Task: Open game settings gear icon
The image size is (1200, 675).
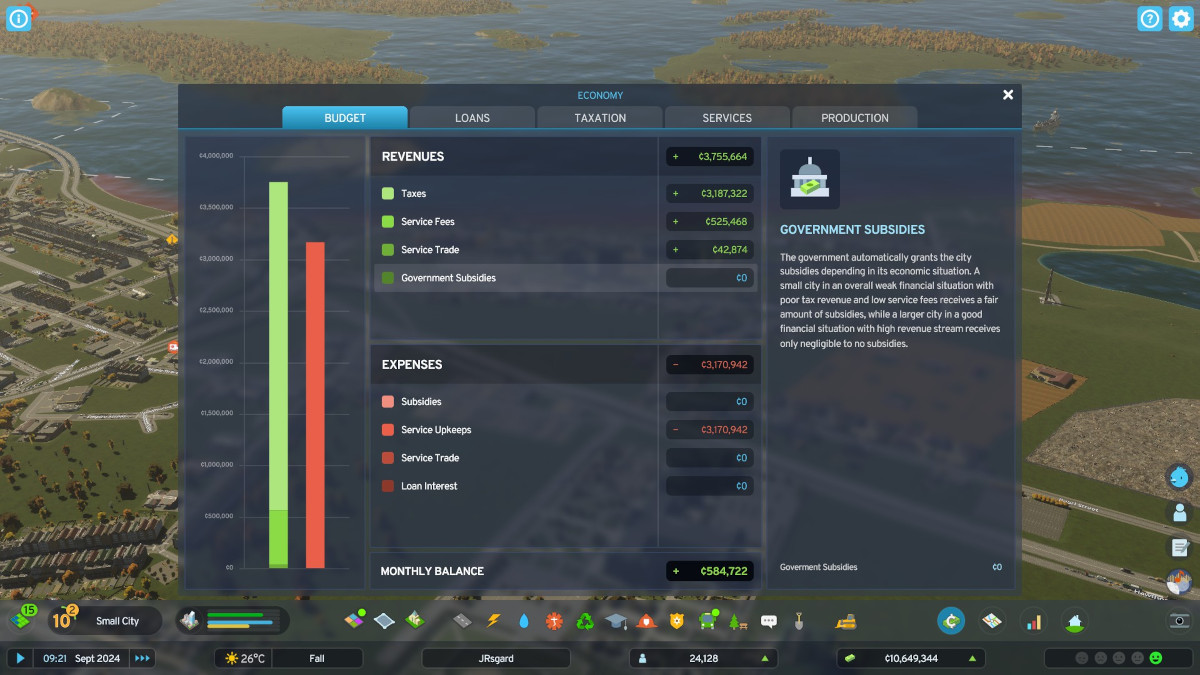Action: click(1181, 19)
